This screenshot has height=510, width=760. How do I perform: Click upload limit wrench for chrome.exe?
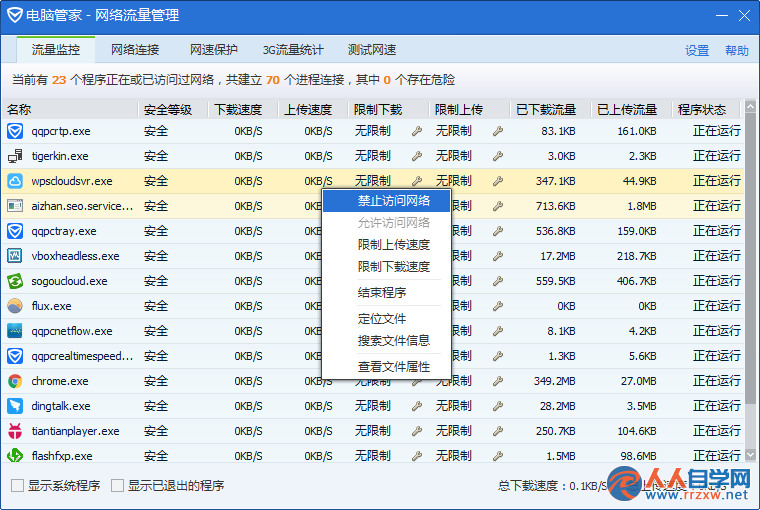(x=498, y=382)
